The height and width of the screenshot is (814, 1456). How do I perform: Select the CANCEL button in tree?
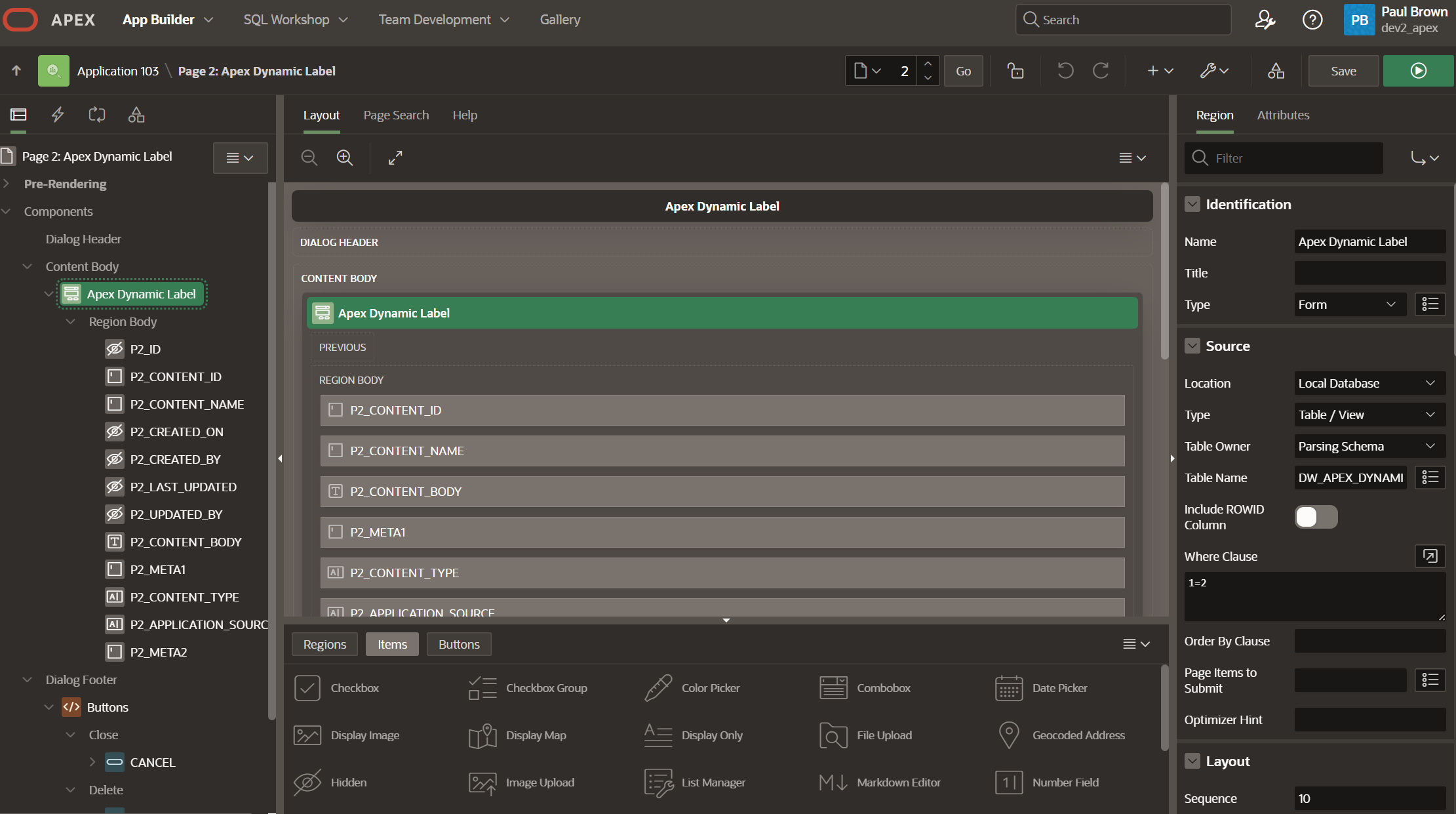click(141, 762)
